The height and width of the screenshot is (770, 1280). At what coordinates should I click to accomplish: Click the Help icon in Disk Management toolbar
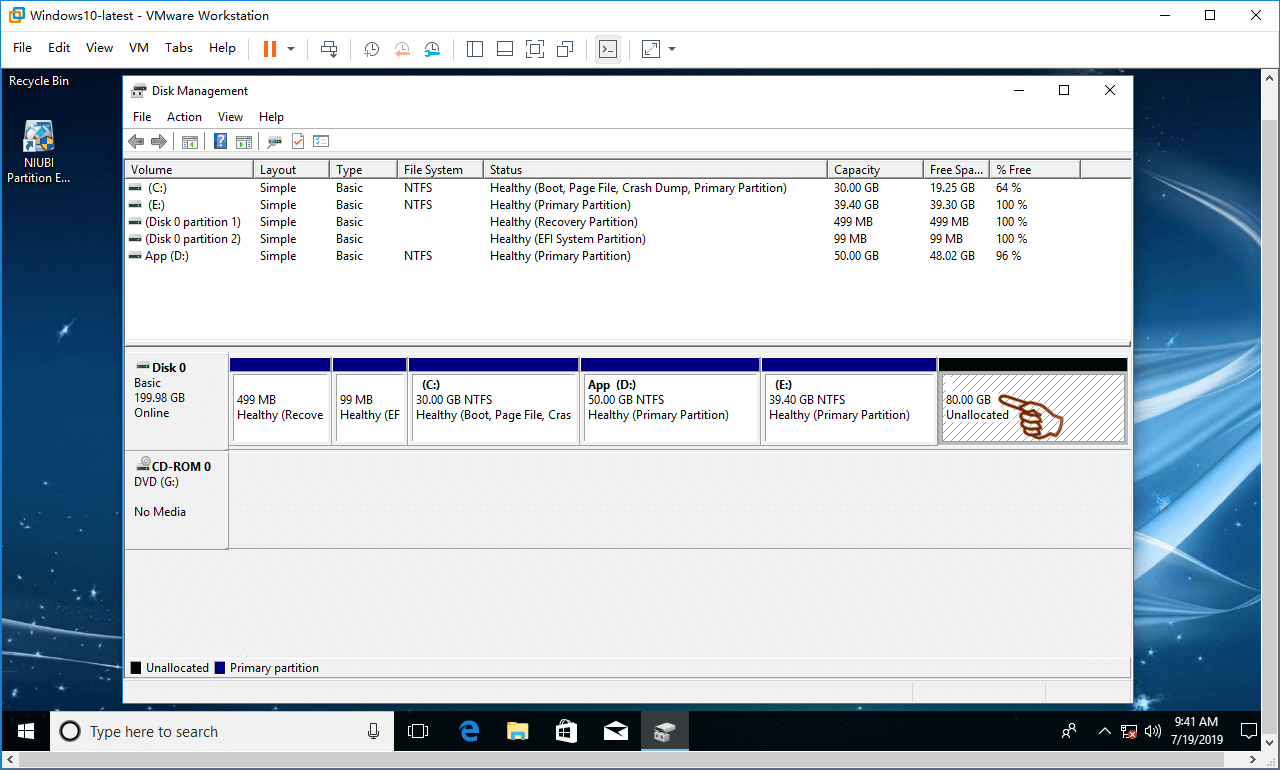(x=220, y=142)
